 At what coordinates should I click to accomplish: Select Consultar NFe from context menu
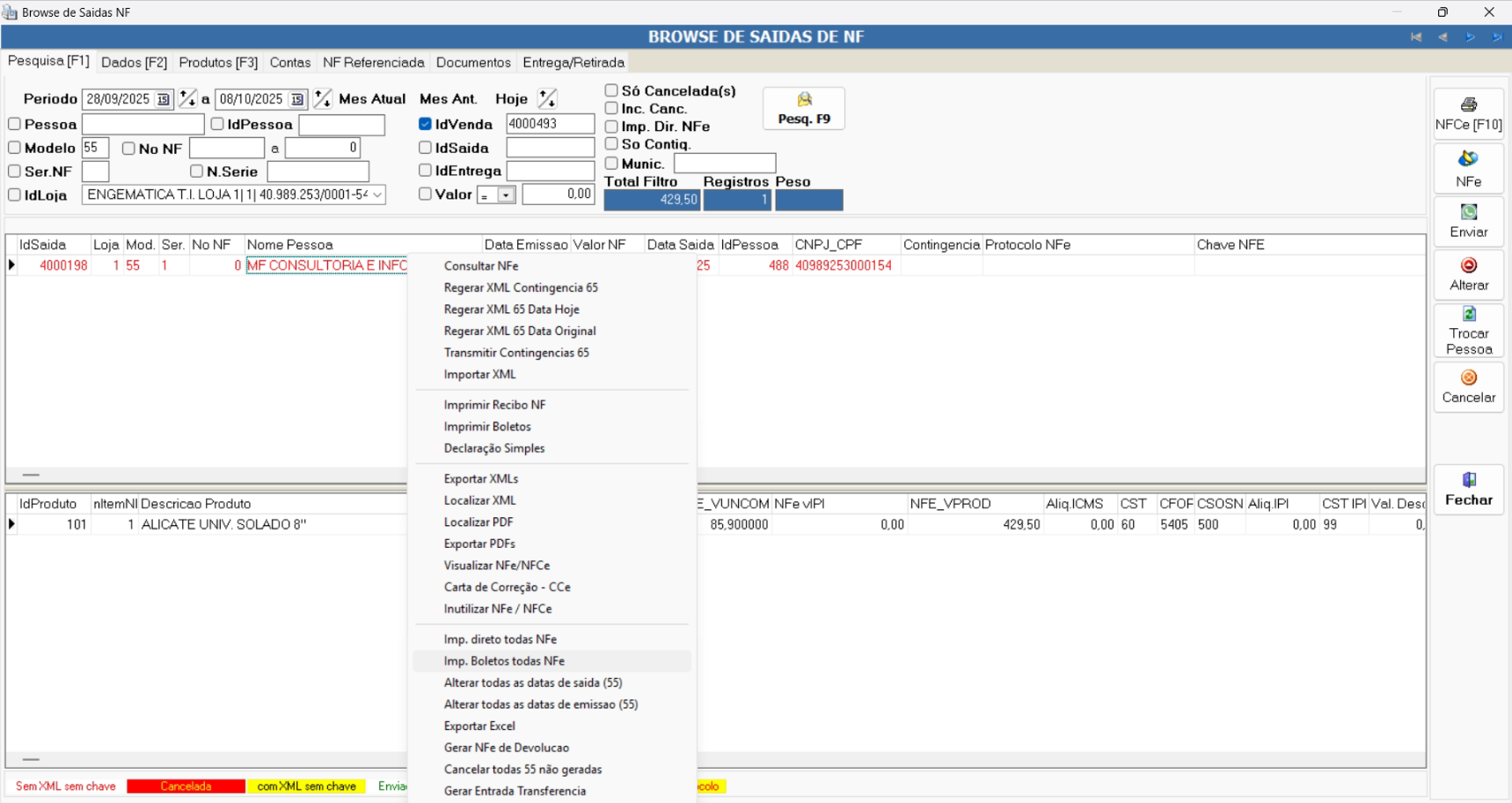click(481, 266)
